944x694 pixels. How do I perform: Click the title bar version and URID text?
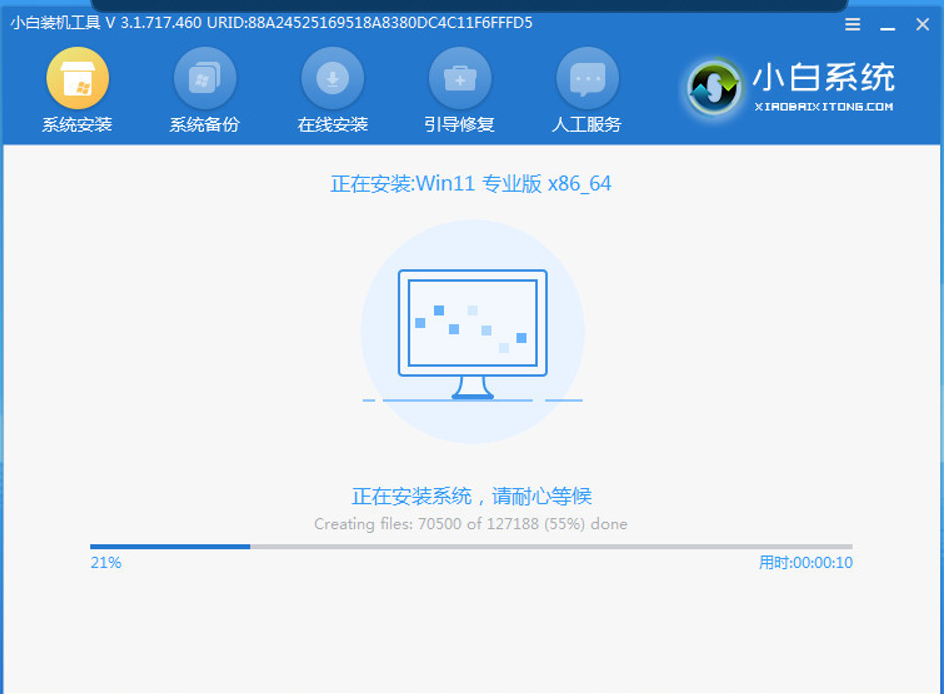(x=272, y=23)
